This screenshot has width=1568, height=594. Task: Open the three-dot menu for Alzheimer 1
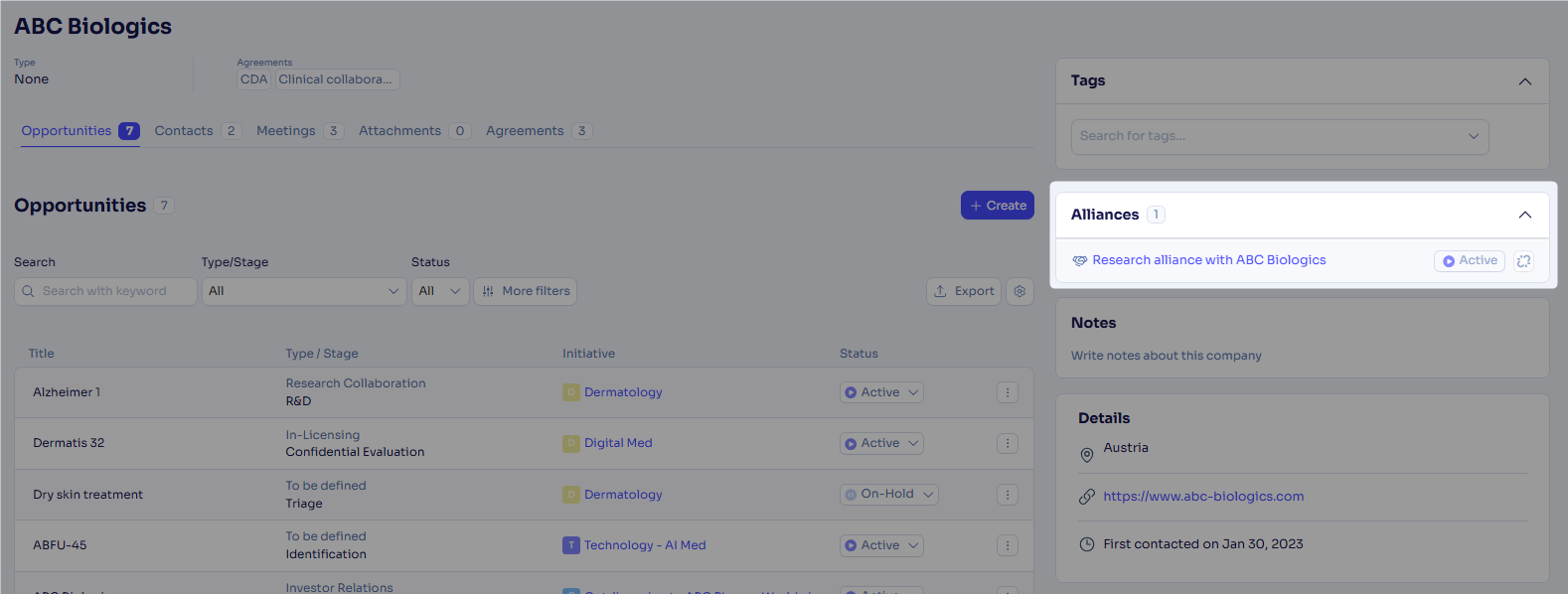(x=1008, y=392)
